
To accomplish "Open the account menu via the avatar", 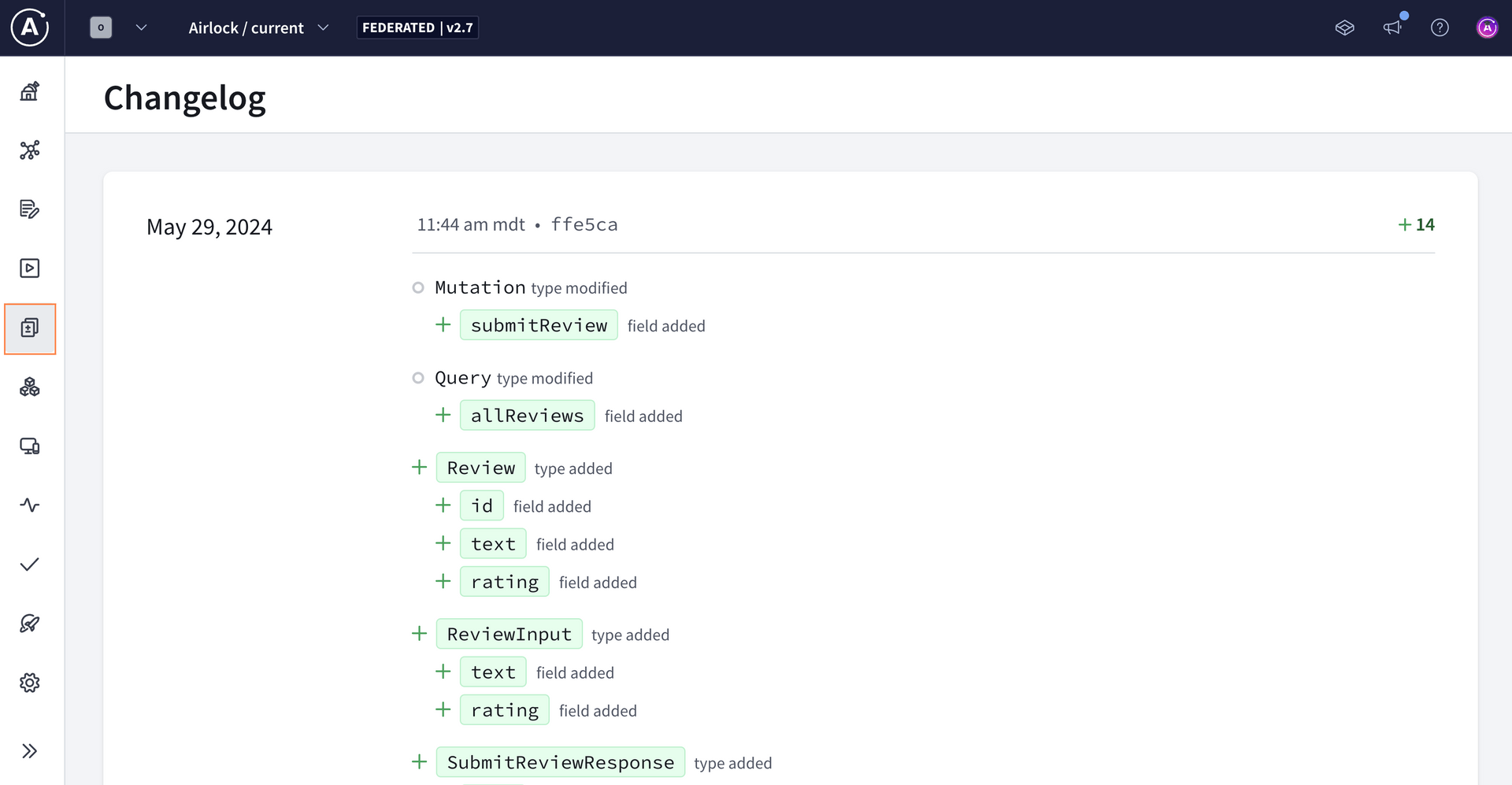I will [1488, 27].
